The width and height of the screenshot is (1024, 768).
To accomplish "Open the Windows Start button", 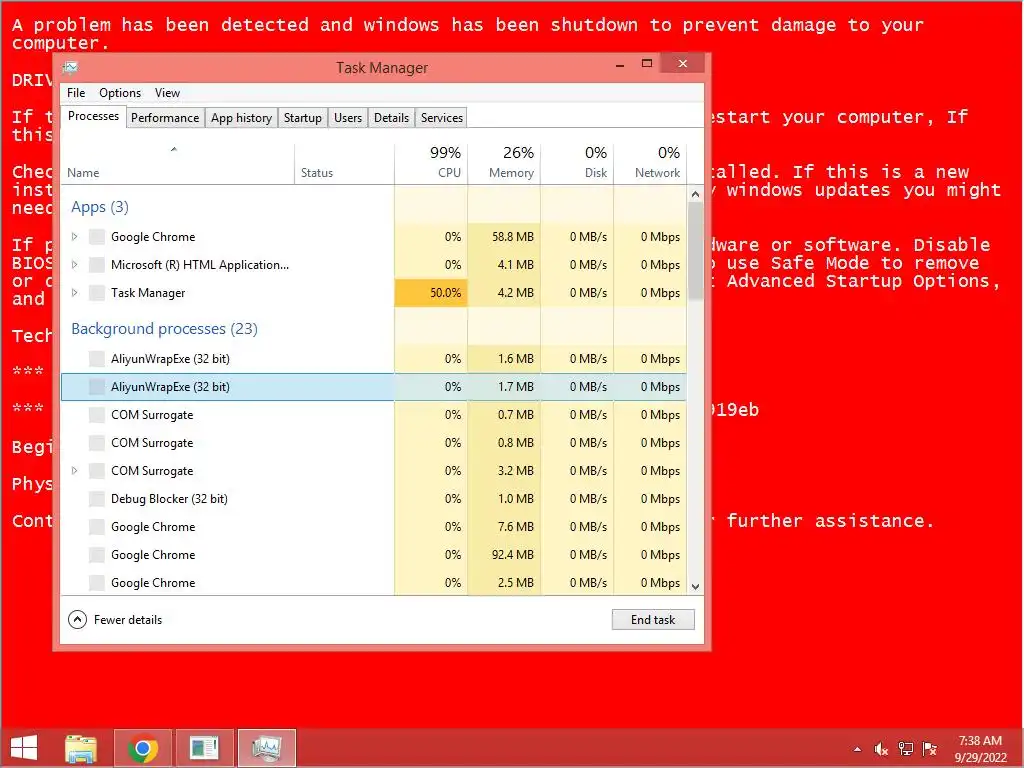I will [24, 748].
